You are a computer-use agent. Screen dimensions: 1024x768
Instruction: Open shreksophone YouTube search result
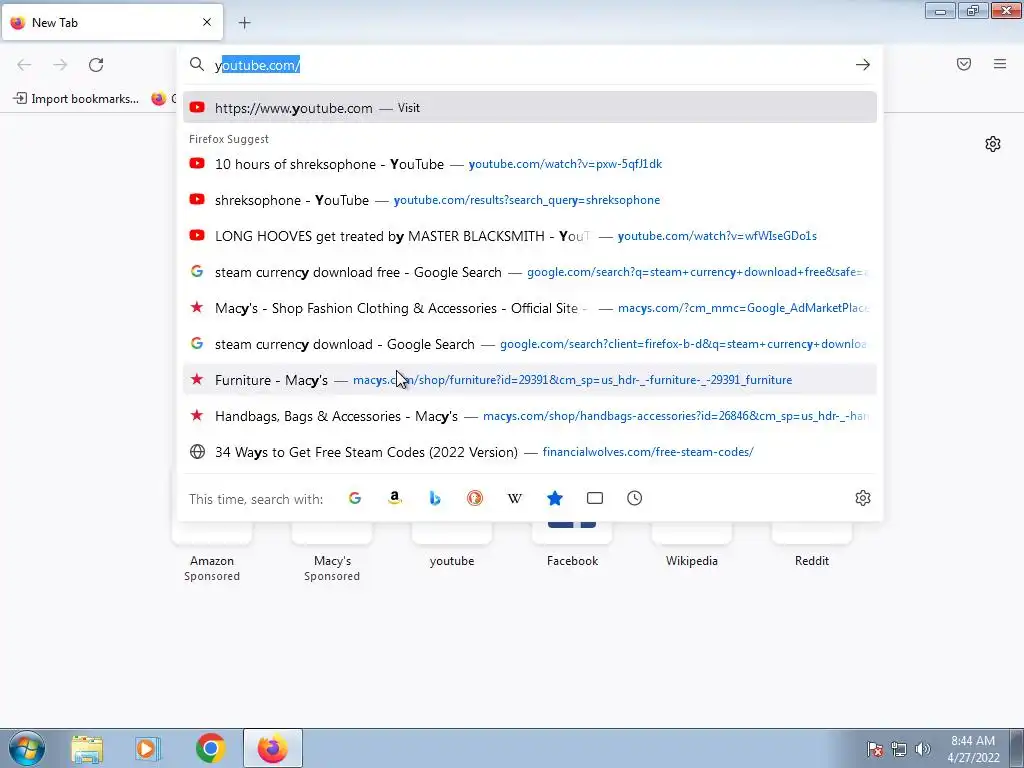530,200
